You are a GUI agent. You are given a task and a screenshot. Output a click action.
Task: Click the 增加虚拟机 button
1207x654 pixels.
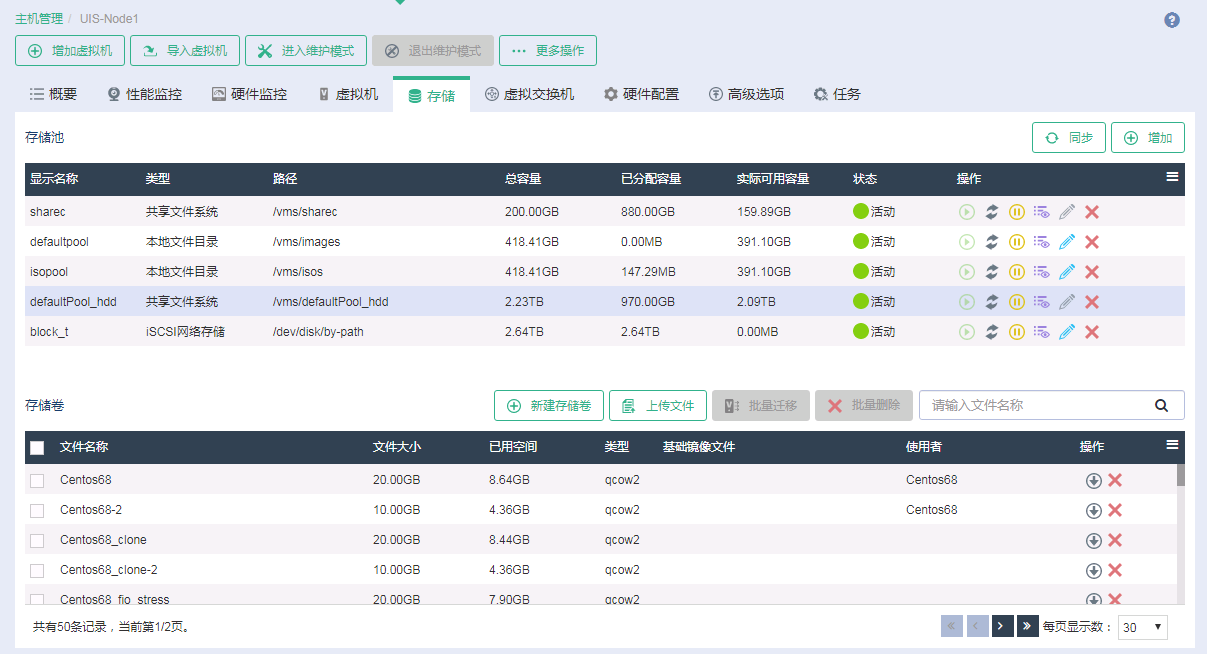click(70, 51)
